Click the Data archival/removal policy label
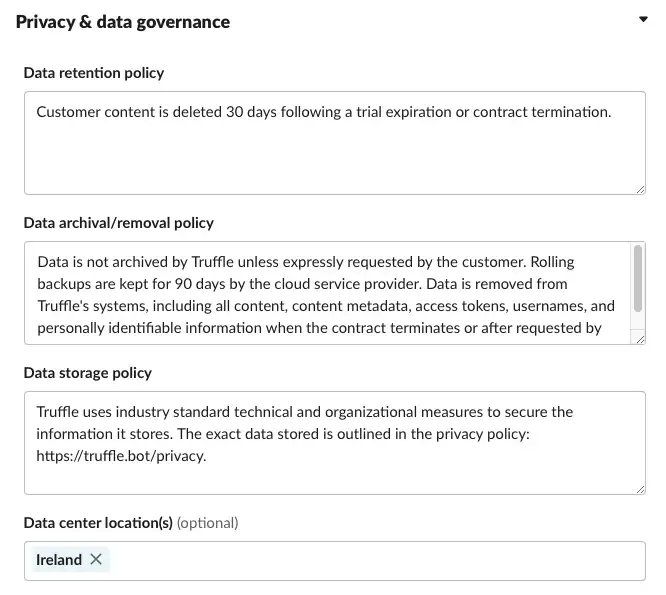Image resolution: width=666 pixels, height=595 pixels. coord(119,223)
